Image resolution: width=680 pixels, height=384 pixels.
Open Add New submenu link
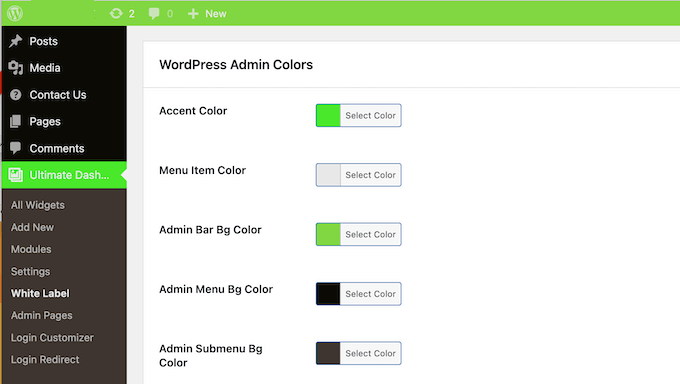click(x=33, y=227)
